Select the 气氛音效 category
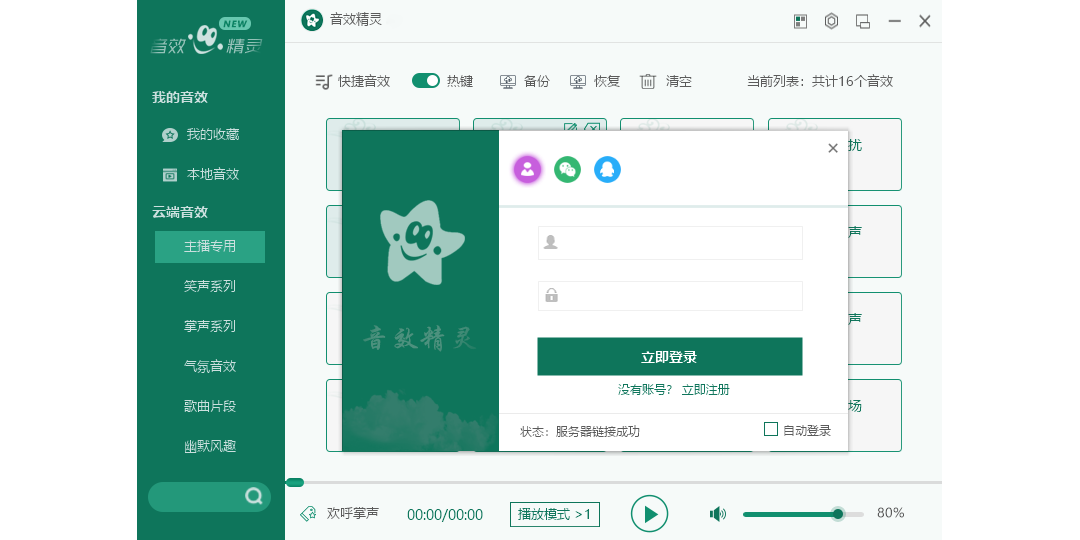This screenshot has height=540, width=1080. pos(210,366)
